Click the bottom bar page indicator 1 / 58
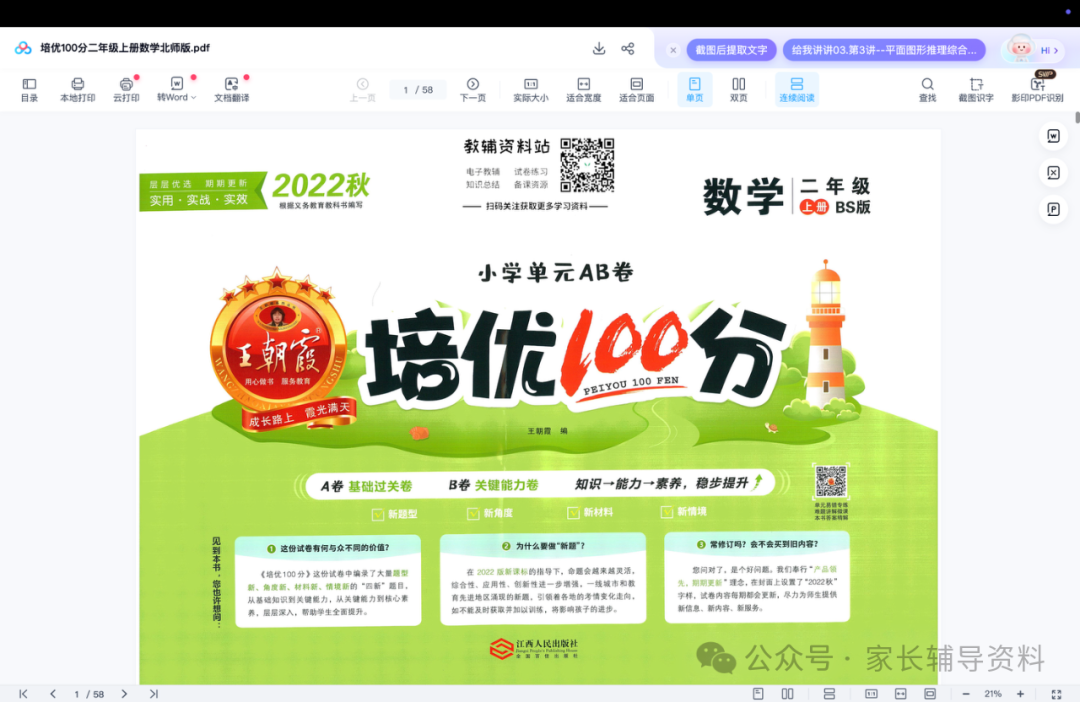The height and width of the screenshot is (702, 1080). 89,694
